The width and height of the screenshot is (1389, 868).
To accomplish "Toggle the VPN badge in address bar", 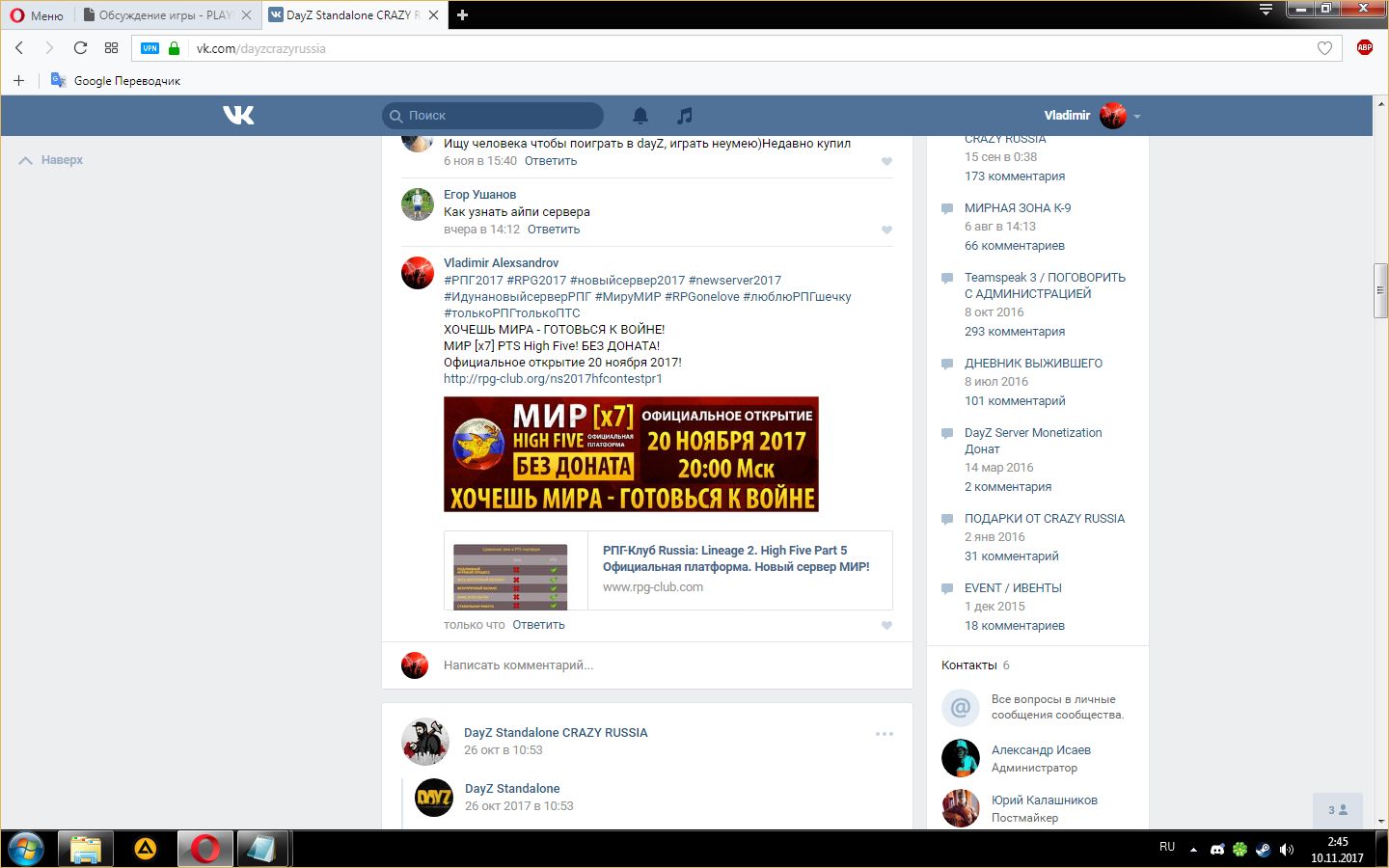I will (150, 48).
